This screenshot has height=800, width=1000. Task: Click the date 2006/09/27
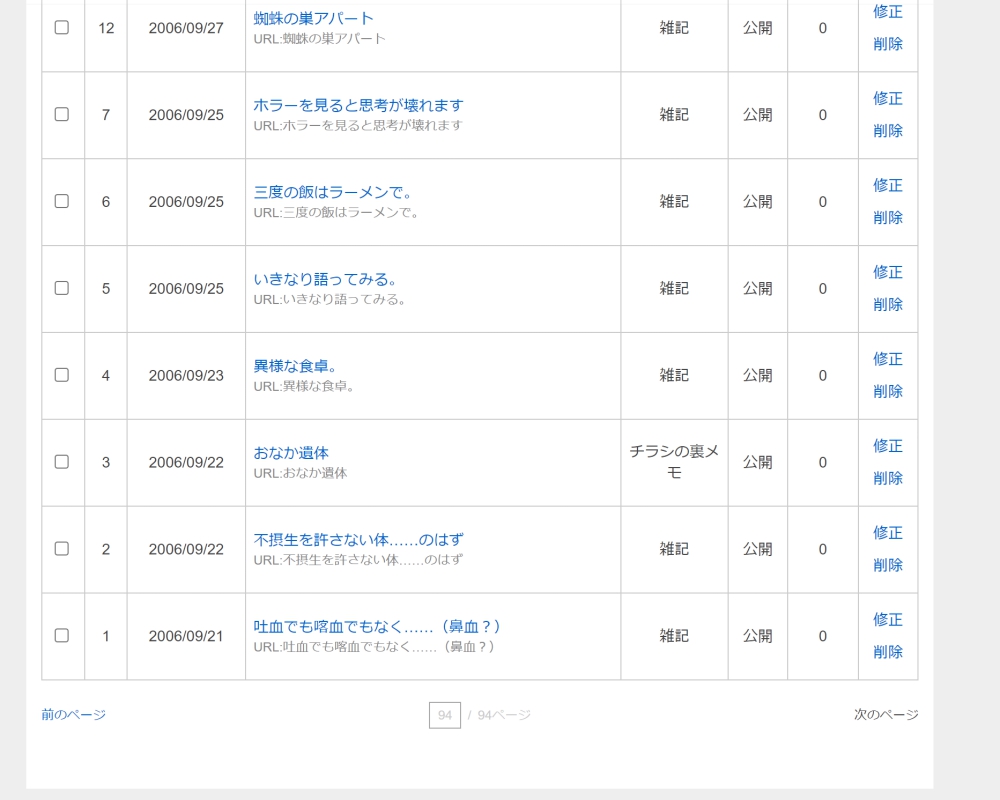186,28
